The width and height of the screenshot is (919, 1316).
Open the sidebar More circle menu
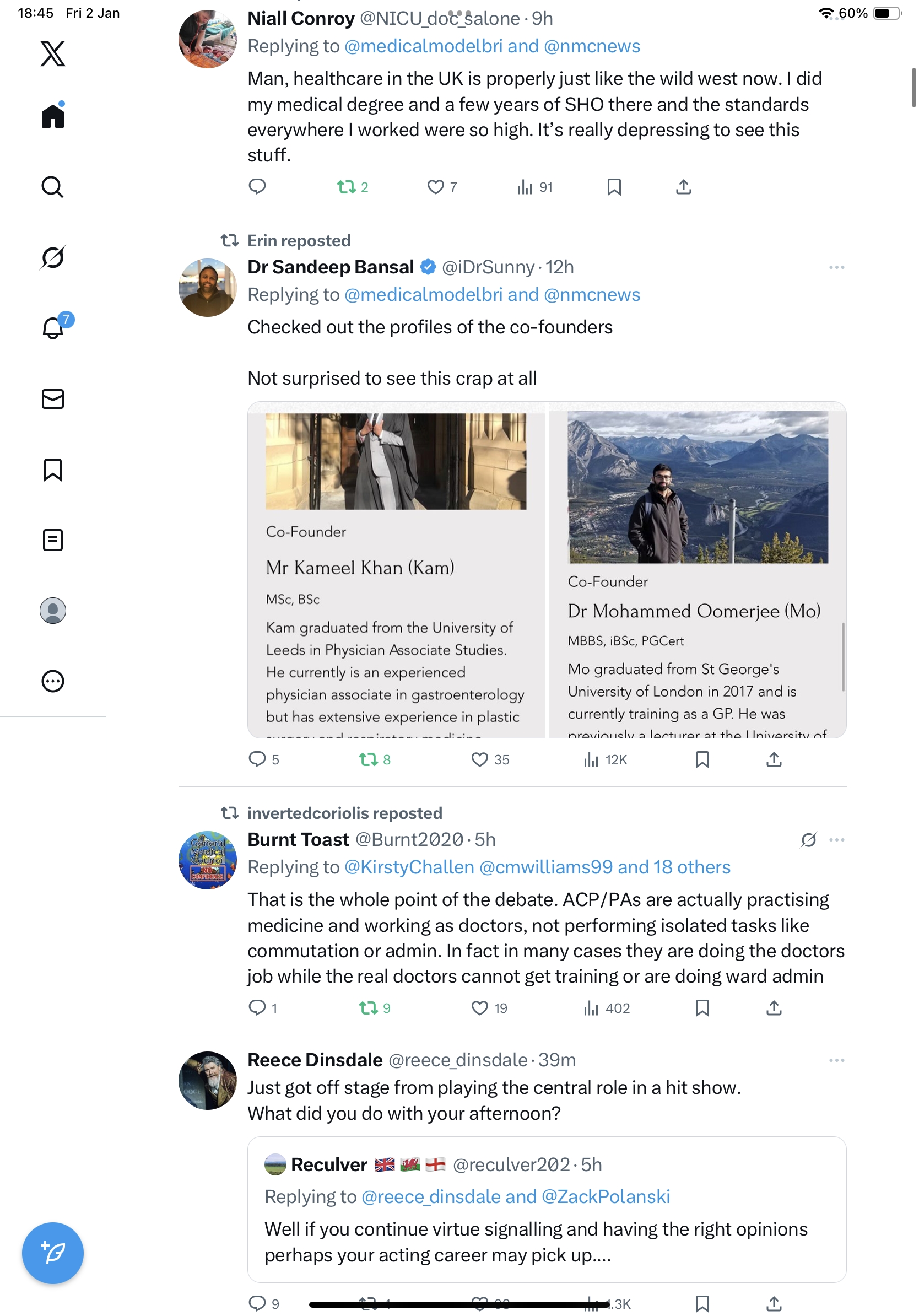click(53, 682)
